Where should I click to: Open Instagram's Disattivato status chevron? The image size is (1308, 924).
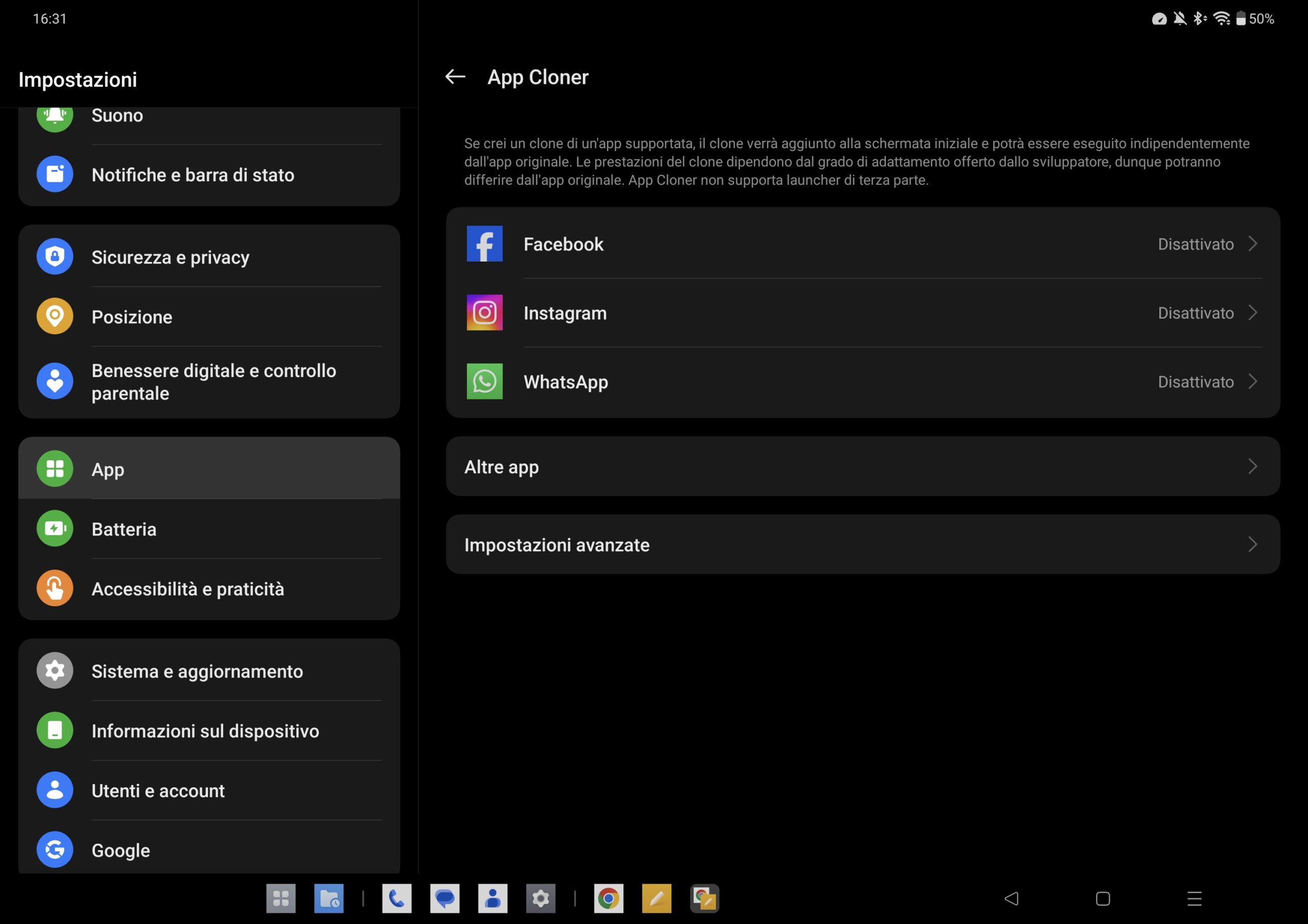point(1252,313)
